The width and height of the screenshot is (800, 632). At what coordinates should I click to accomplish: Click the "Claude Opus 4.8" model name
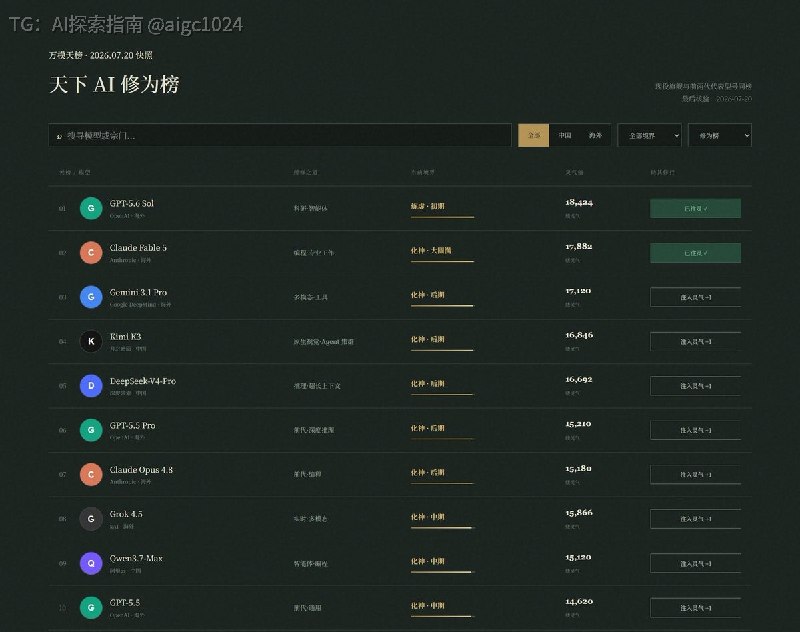click(141, 469)
